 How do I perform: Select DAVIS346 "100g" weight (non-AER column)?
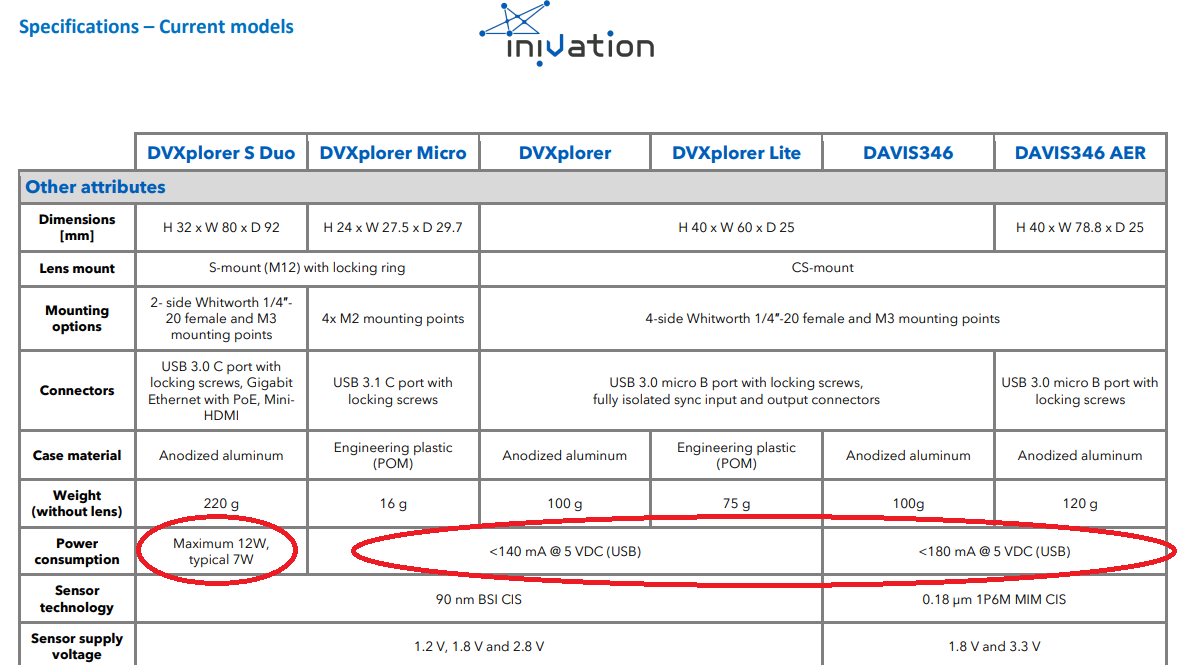[x=908, y=503]
